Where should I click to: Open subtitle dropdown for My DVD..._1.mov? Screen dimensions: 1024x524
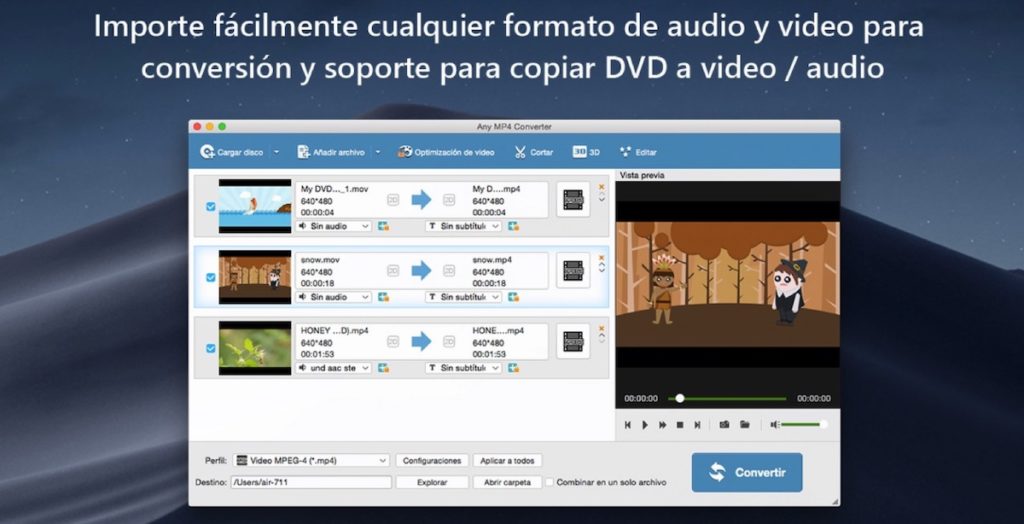point(464,226)
